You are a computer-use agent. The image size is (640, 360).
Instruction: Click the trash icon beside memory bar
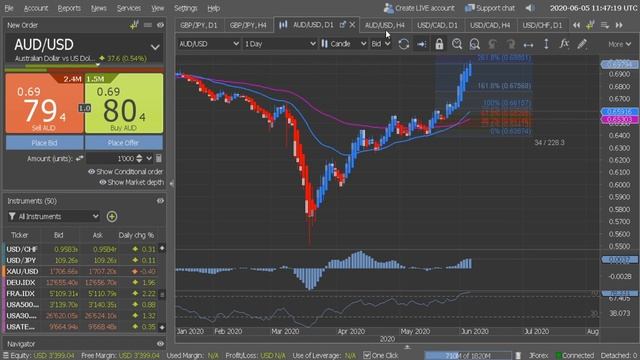518,356
